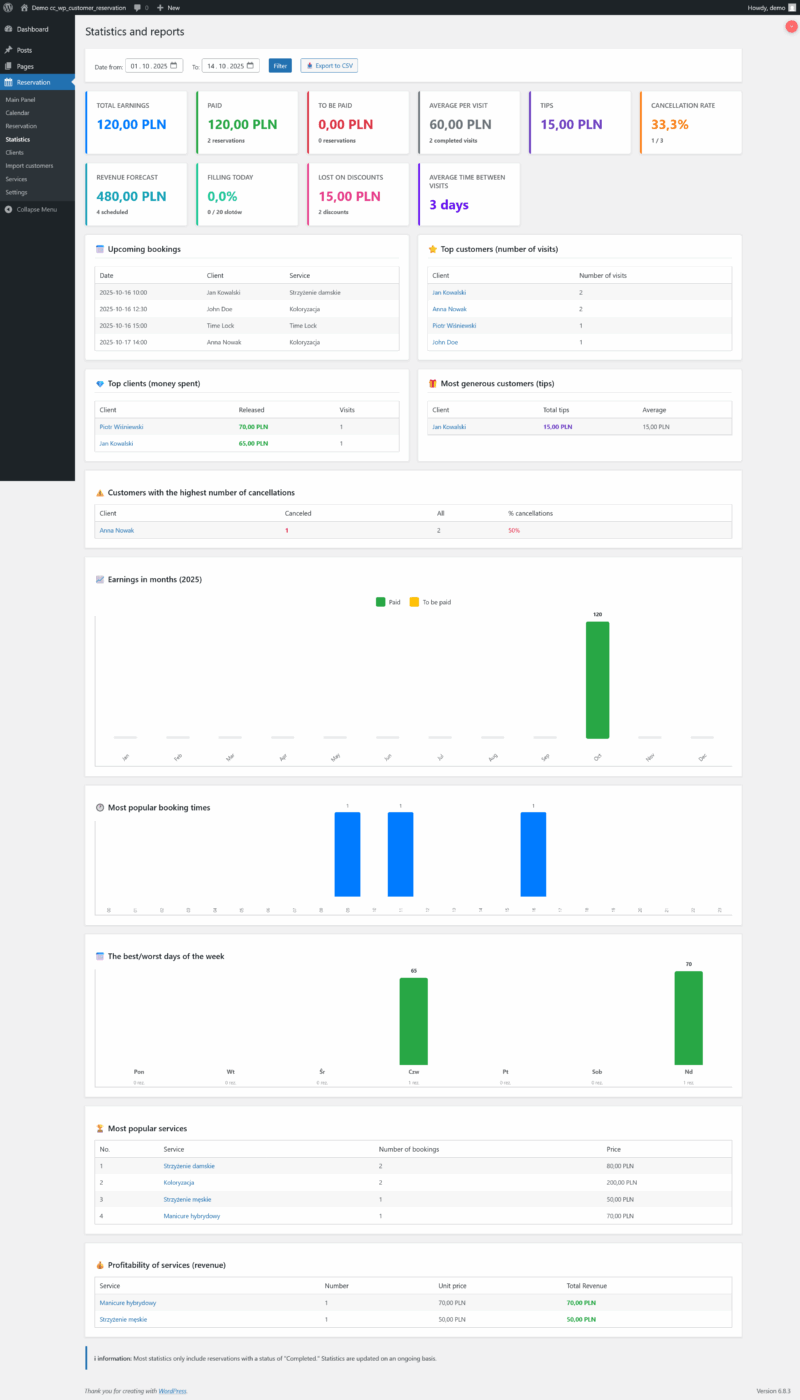
Task: Open calendar picker in Date from field
Action: [x=174, y=66]
